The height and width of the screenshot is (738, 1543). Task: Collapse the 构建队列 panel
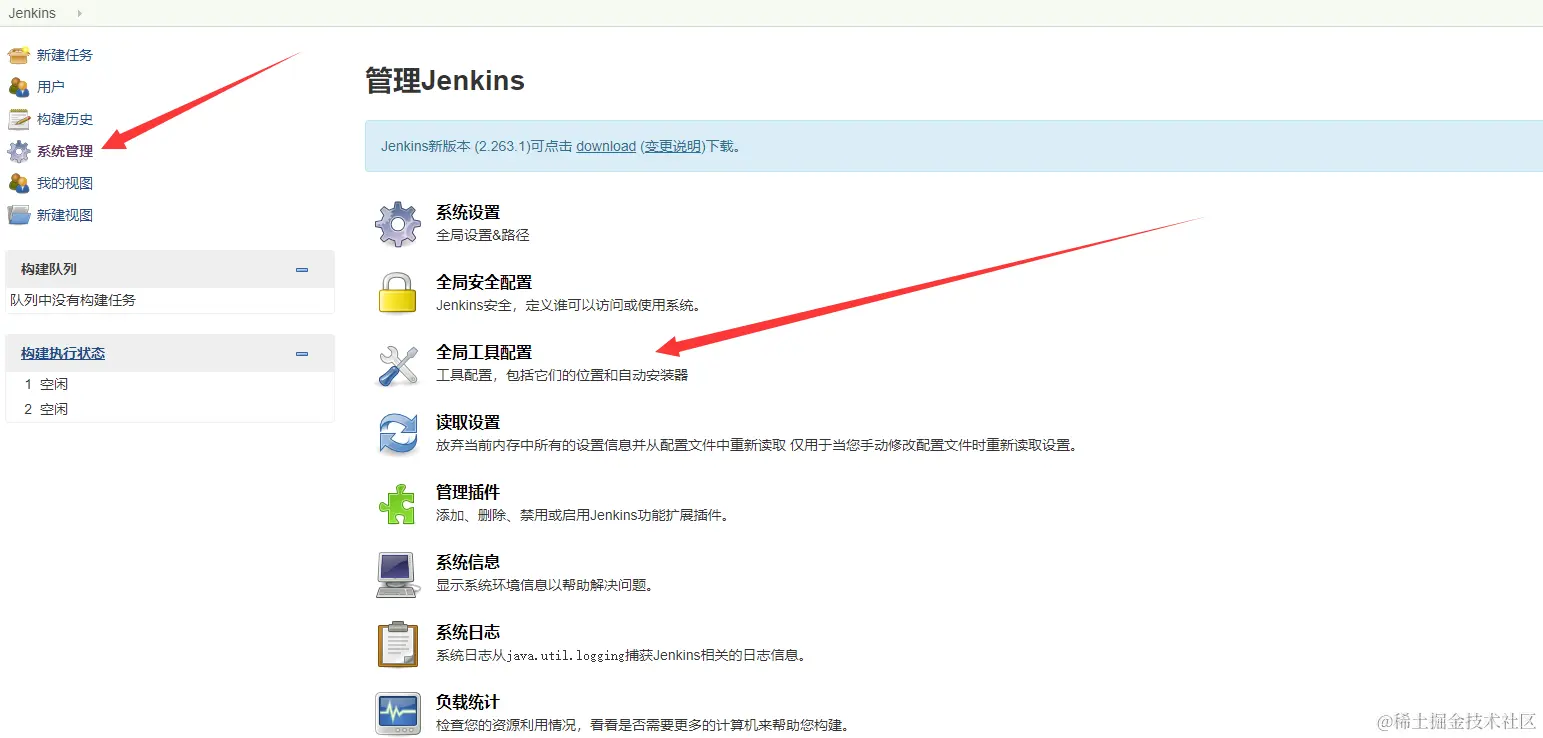tap(301, 269)
